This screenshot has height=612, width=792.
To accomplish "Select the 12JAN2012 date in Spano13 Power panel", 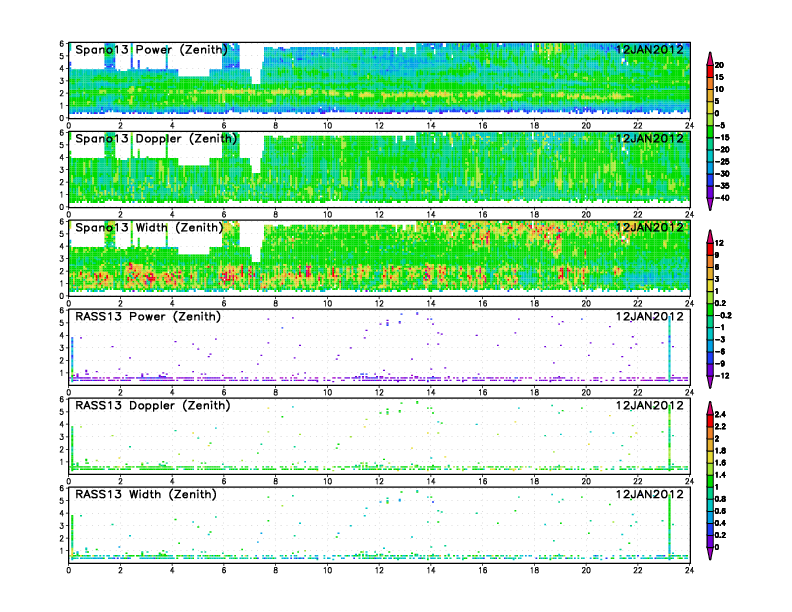I will click(x=650, y=50).
